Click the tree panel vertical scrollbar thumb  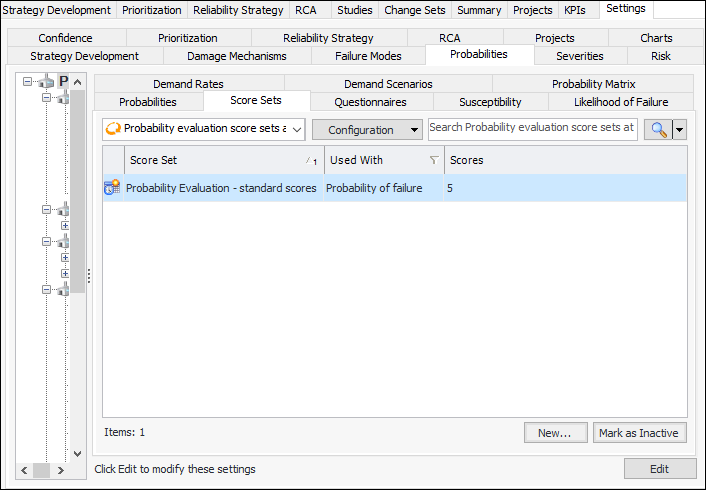click(x=77, y=191)
